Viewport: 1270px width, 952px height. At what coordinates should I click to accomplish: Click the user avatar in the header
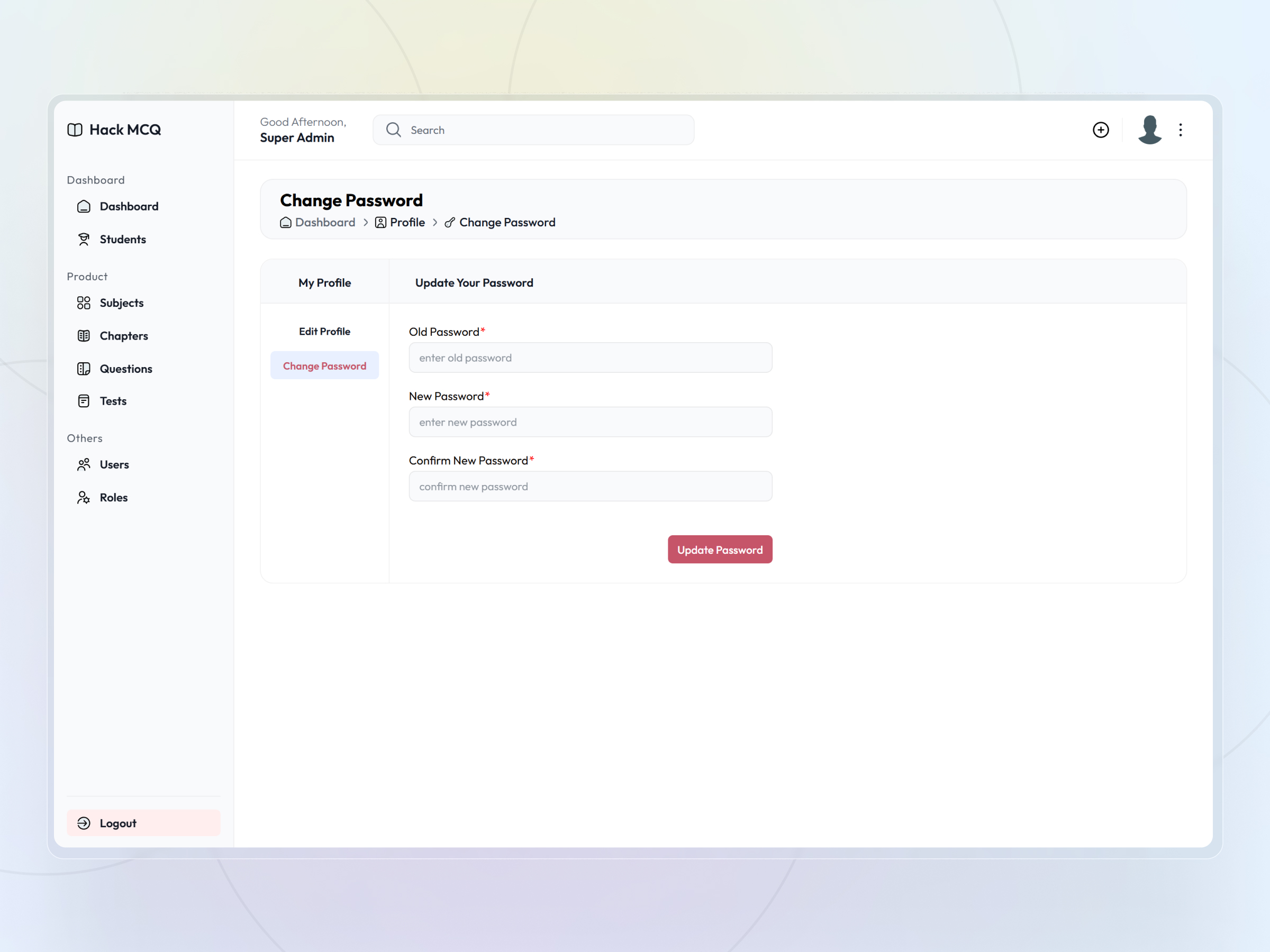click(1149, 130)
